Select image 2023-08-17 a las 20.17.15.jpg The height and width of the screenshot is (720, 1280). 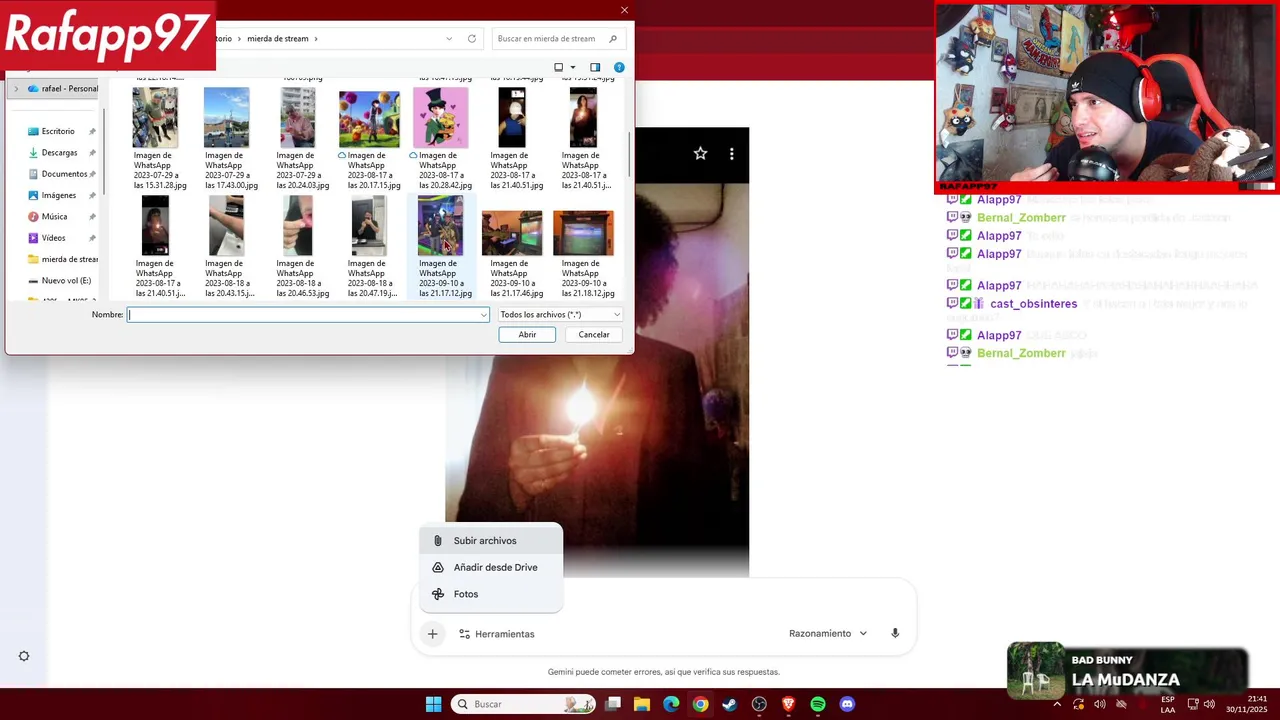click(369, 138)
